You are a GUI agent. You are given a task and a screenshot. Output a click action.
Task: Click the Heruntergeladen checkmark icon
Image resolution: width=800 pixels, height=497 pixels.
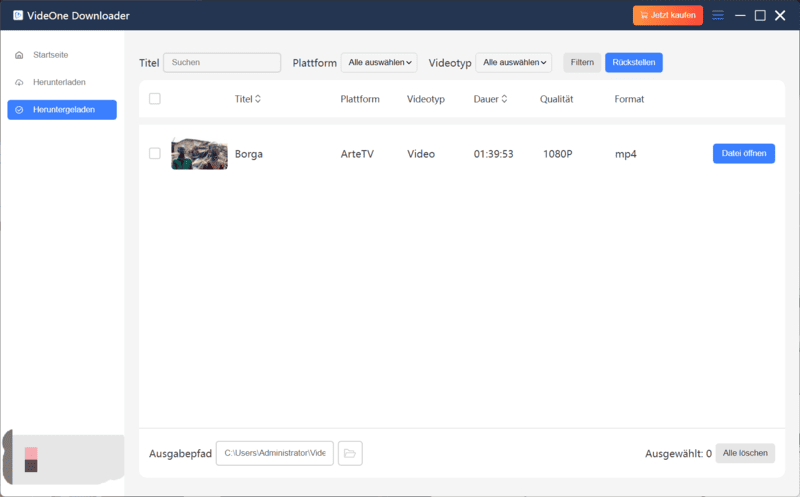pyautogui.click(x=20, y=110)
